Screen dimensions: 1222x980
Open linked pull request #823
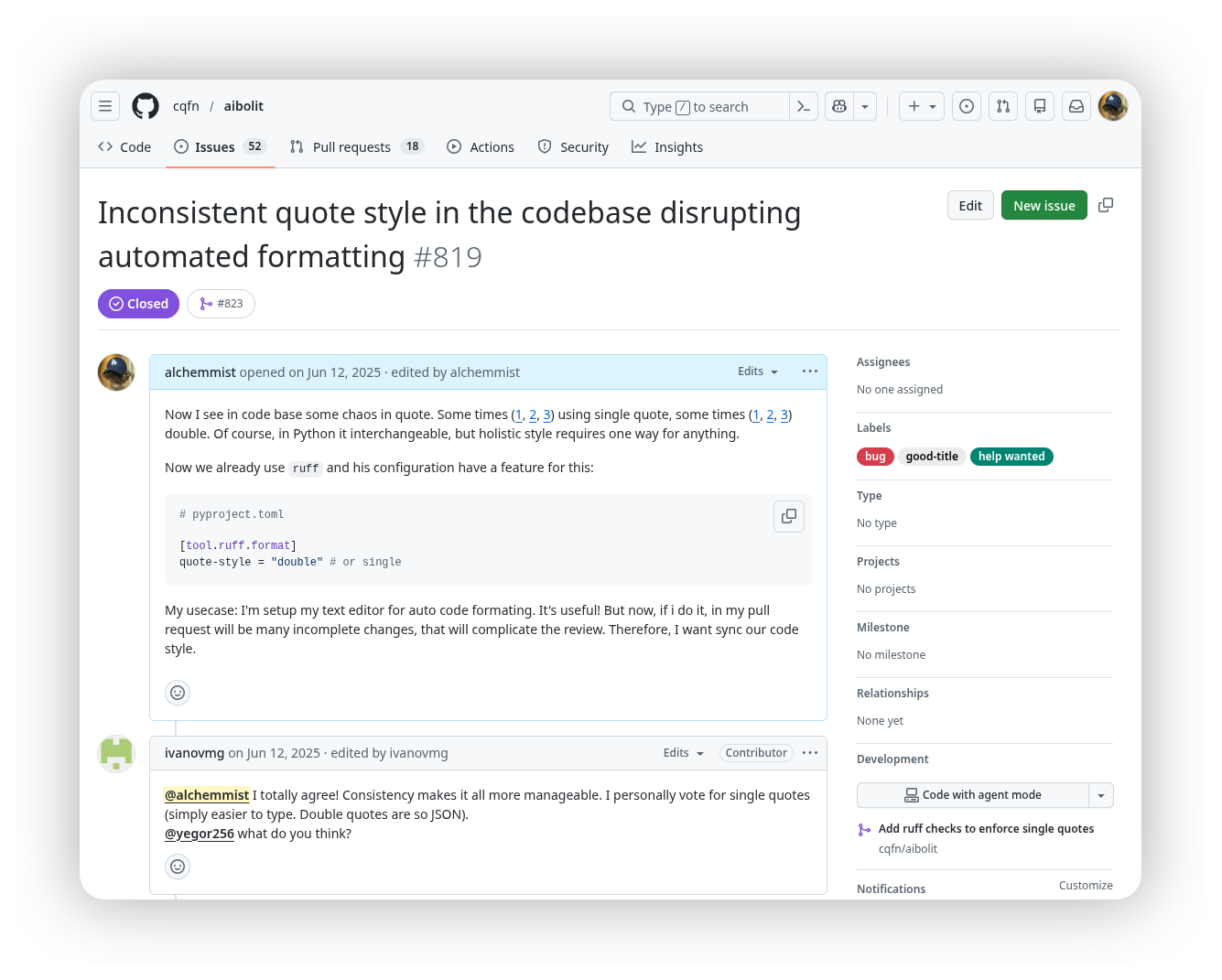click(x=222, y=304)
